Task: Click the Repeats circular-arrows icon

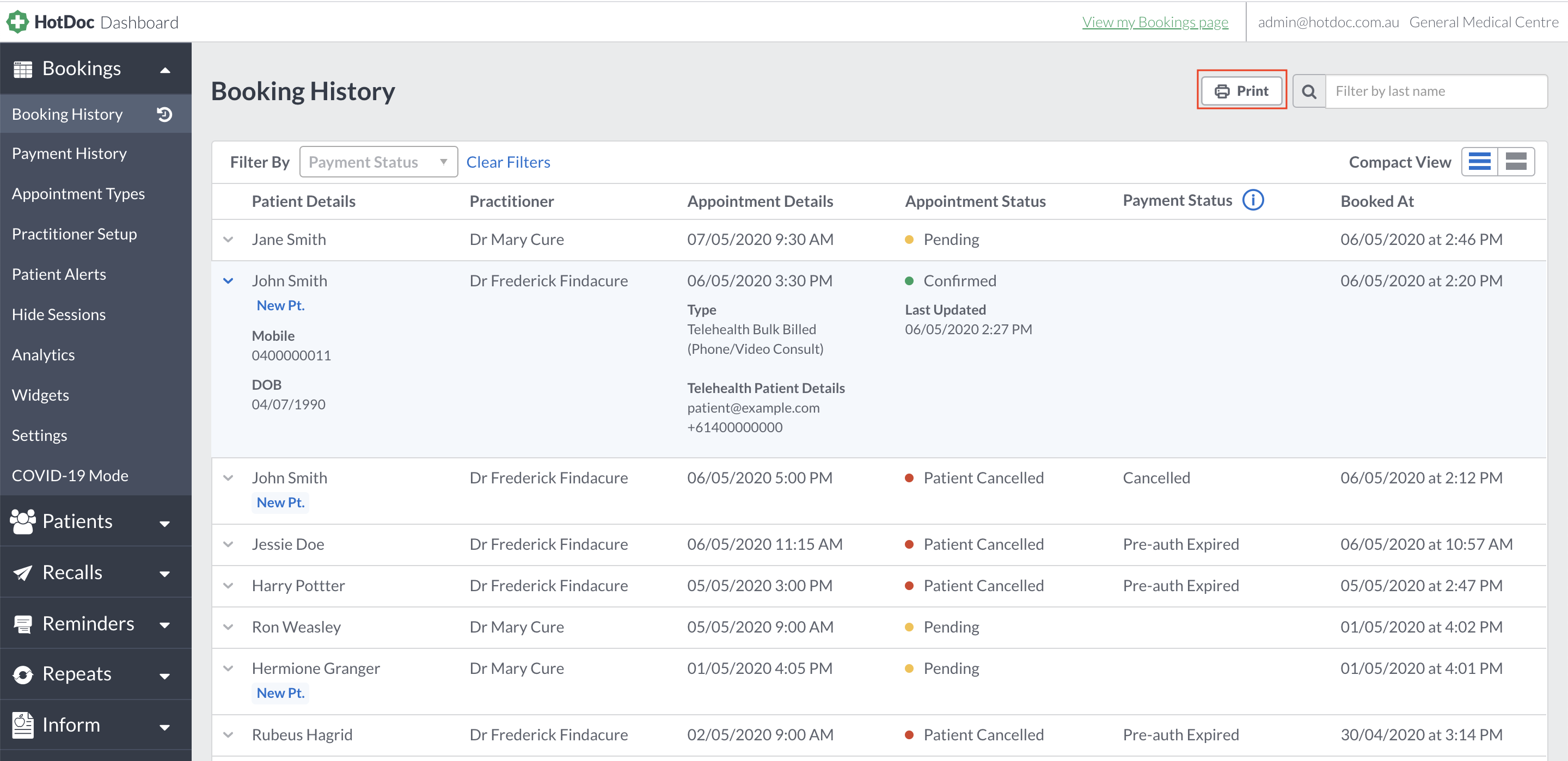Action: pyautogui.click(x=23, y=674)
